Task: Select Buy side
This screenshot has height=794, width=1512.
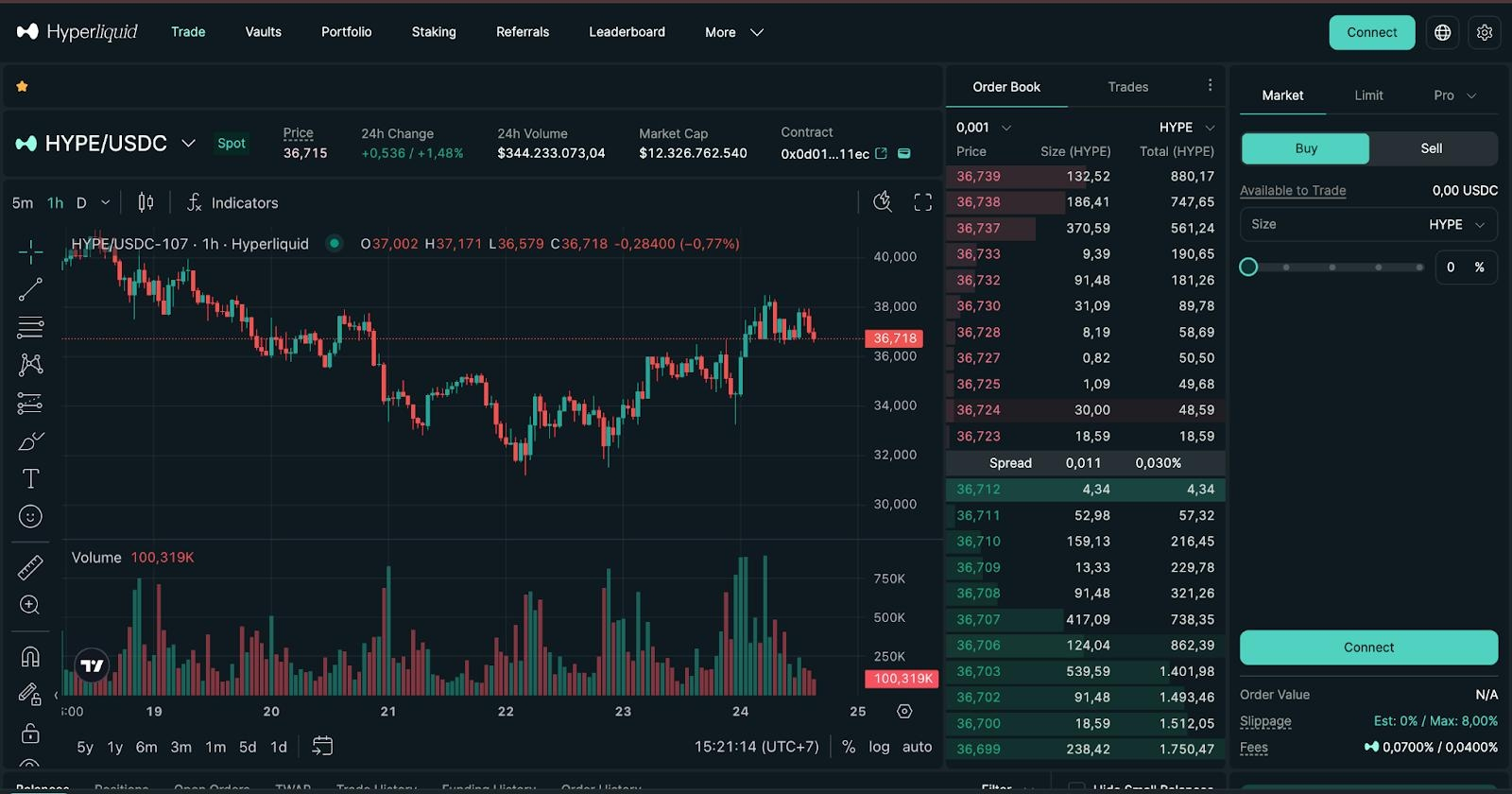Action: 1305,148
